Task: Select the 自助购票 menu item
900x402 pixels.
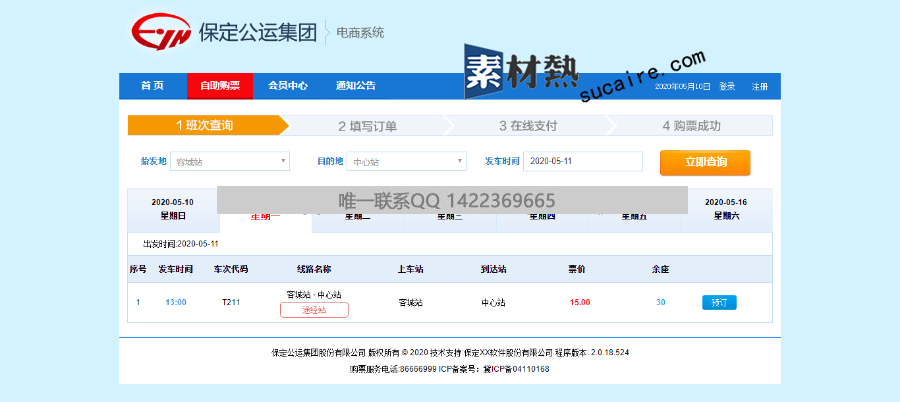Action: (x=220, y=86)
